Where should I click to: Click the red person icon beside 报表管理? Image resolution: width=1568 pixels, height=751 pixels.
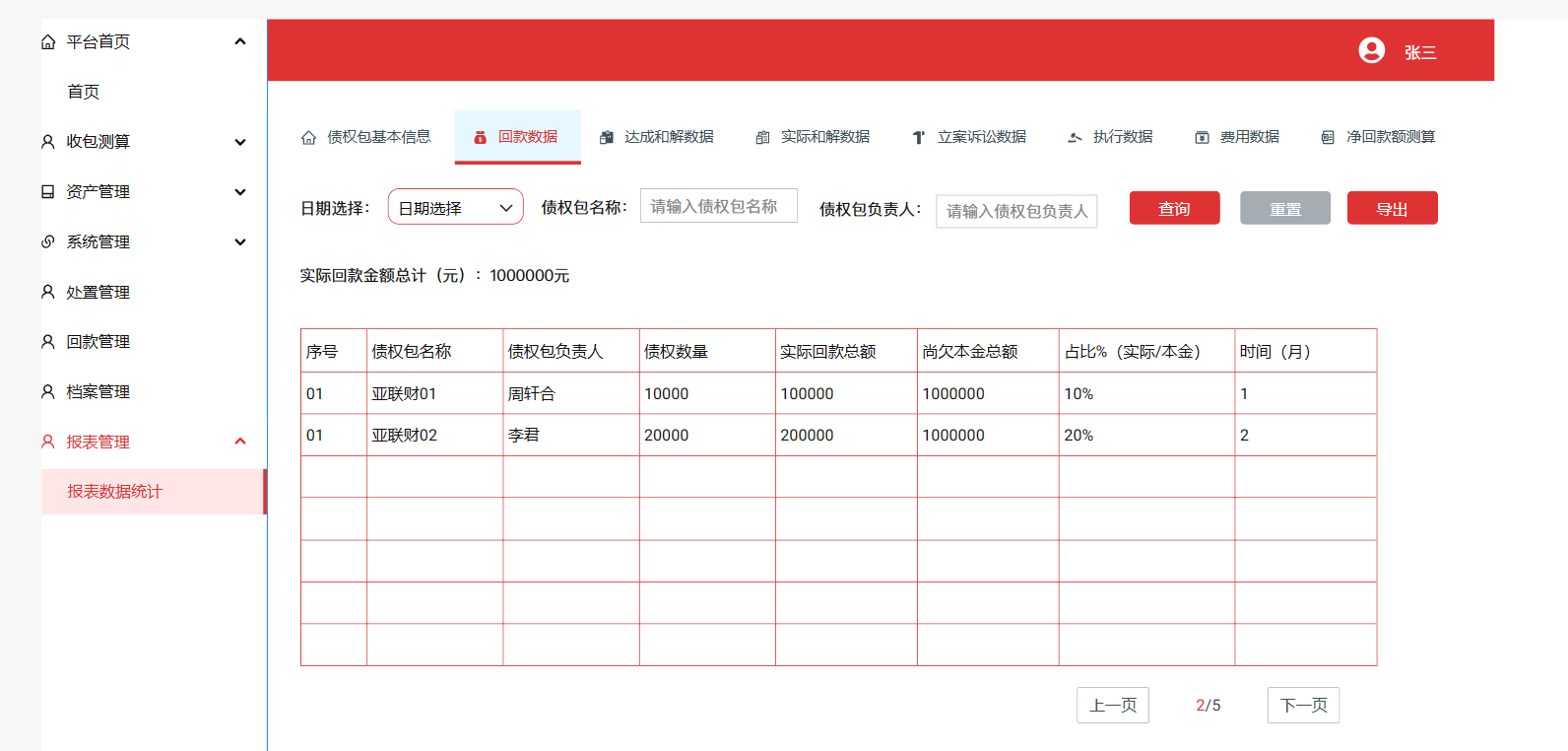[x=47, y=442]
